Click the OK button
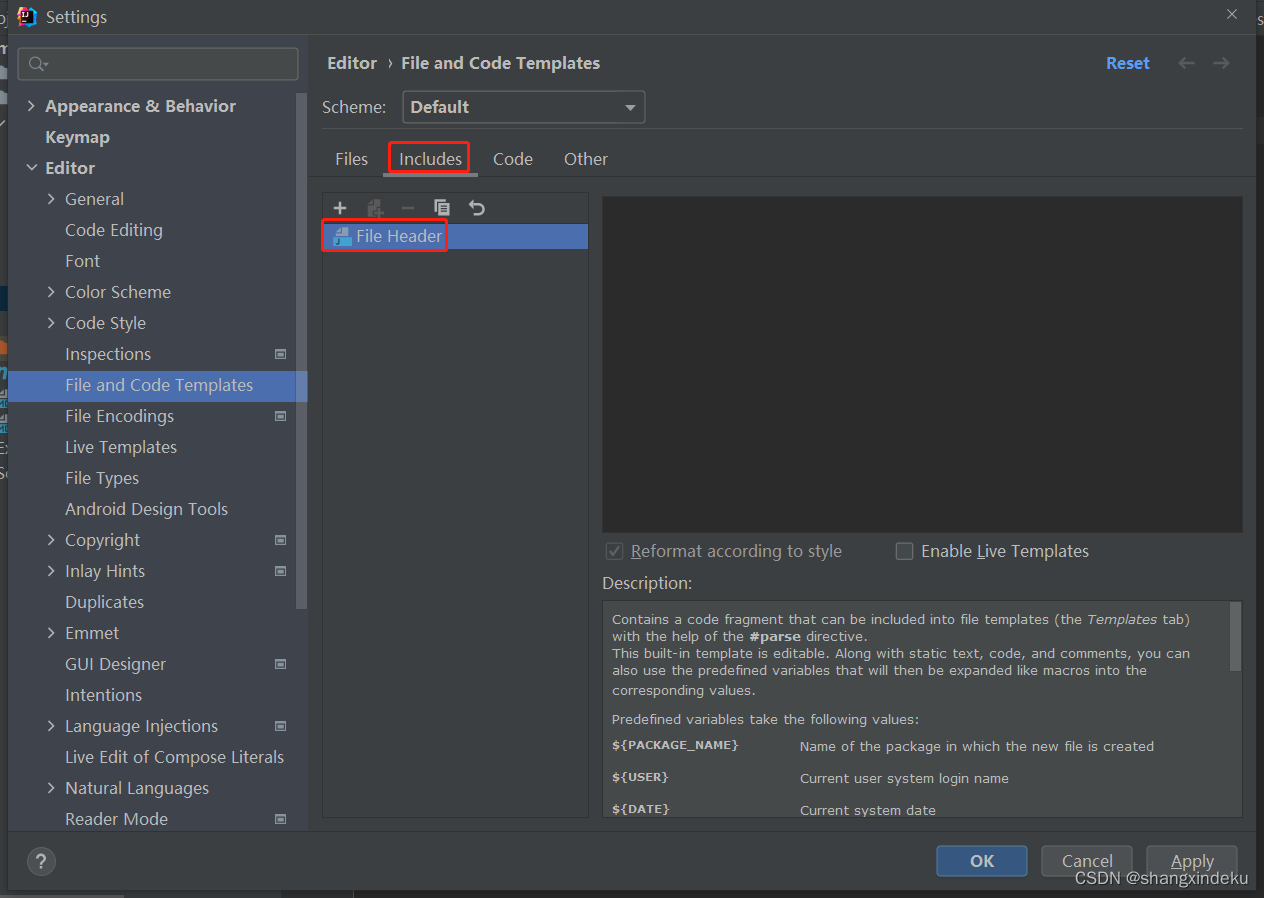Image resolution: width=1264 pixels, height=898 pixels. (982, 861)
